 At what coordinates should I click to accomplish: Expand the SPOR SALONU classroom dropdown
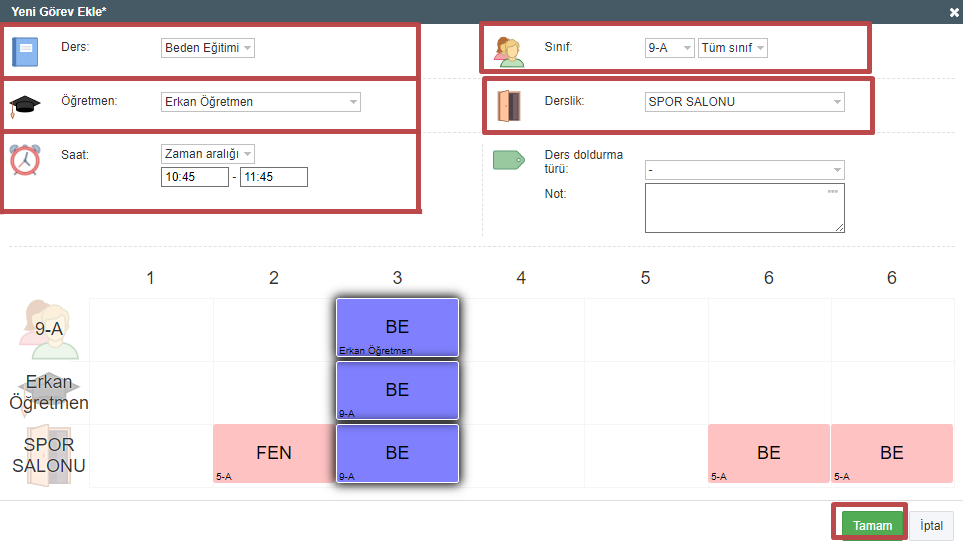(x=744, y=102)
